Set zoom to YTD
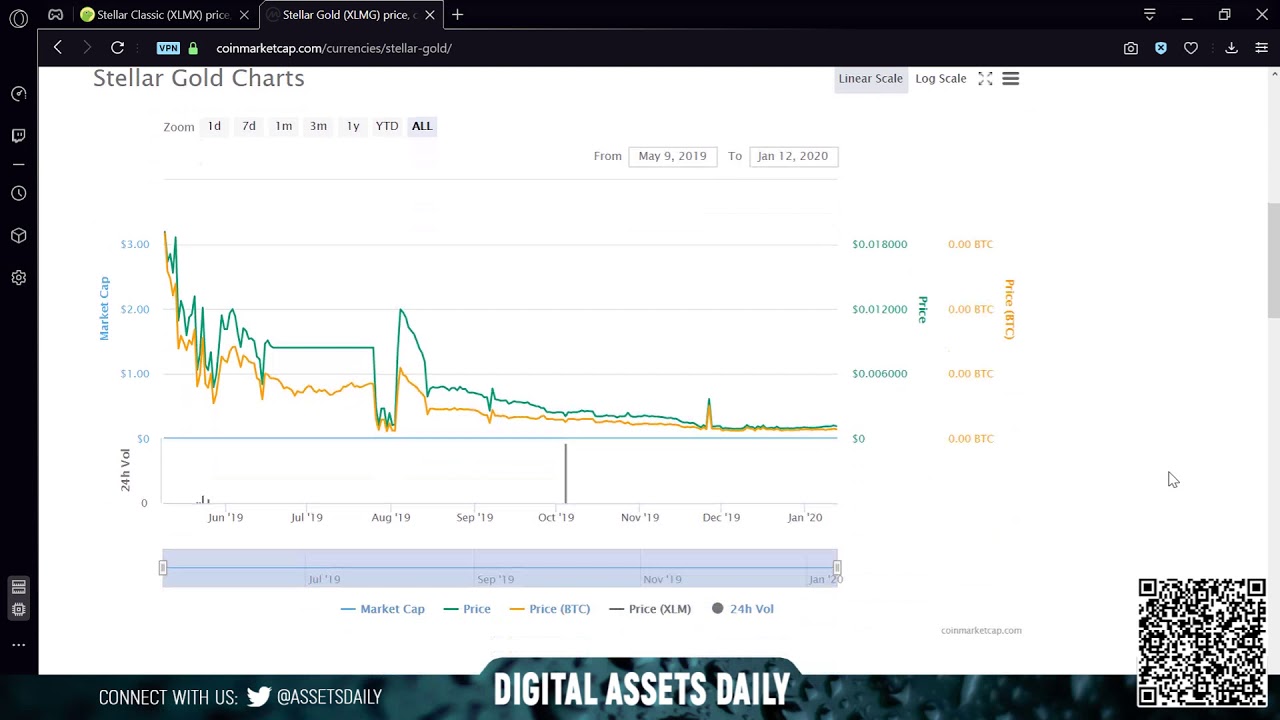Screen dimensions: 1280x720 387,126
